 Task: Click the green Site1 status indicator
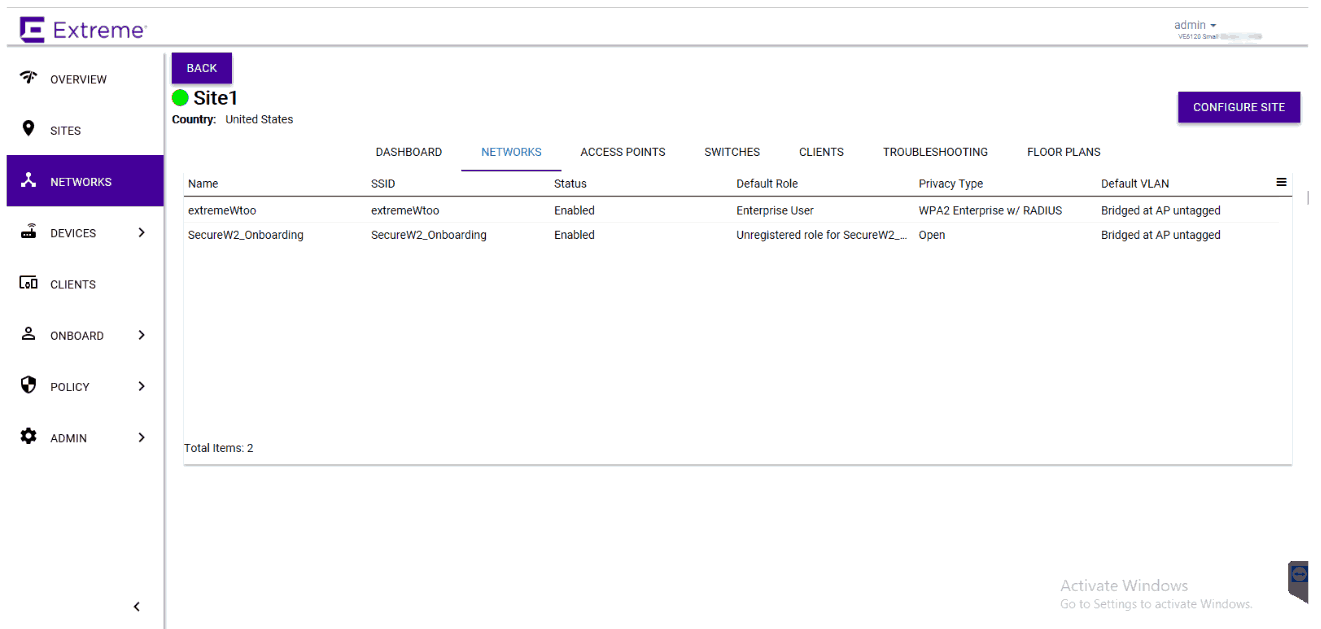pyautogui.click(x=180, y=98)
